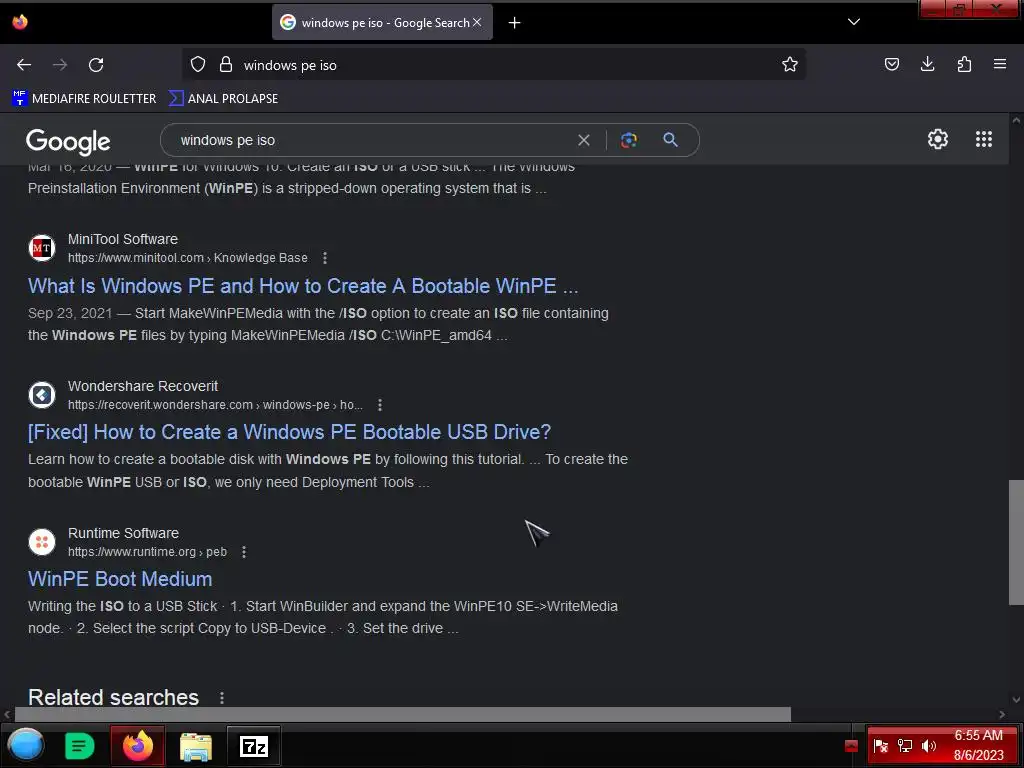The height and width of the screenshot is (768, 1024).
Task: Click the horizontal scrollbar thumb
Action: click(403, 714)
